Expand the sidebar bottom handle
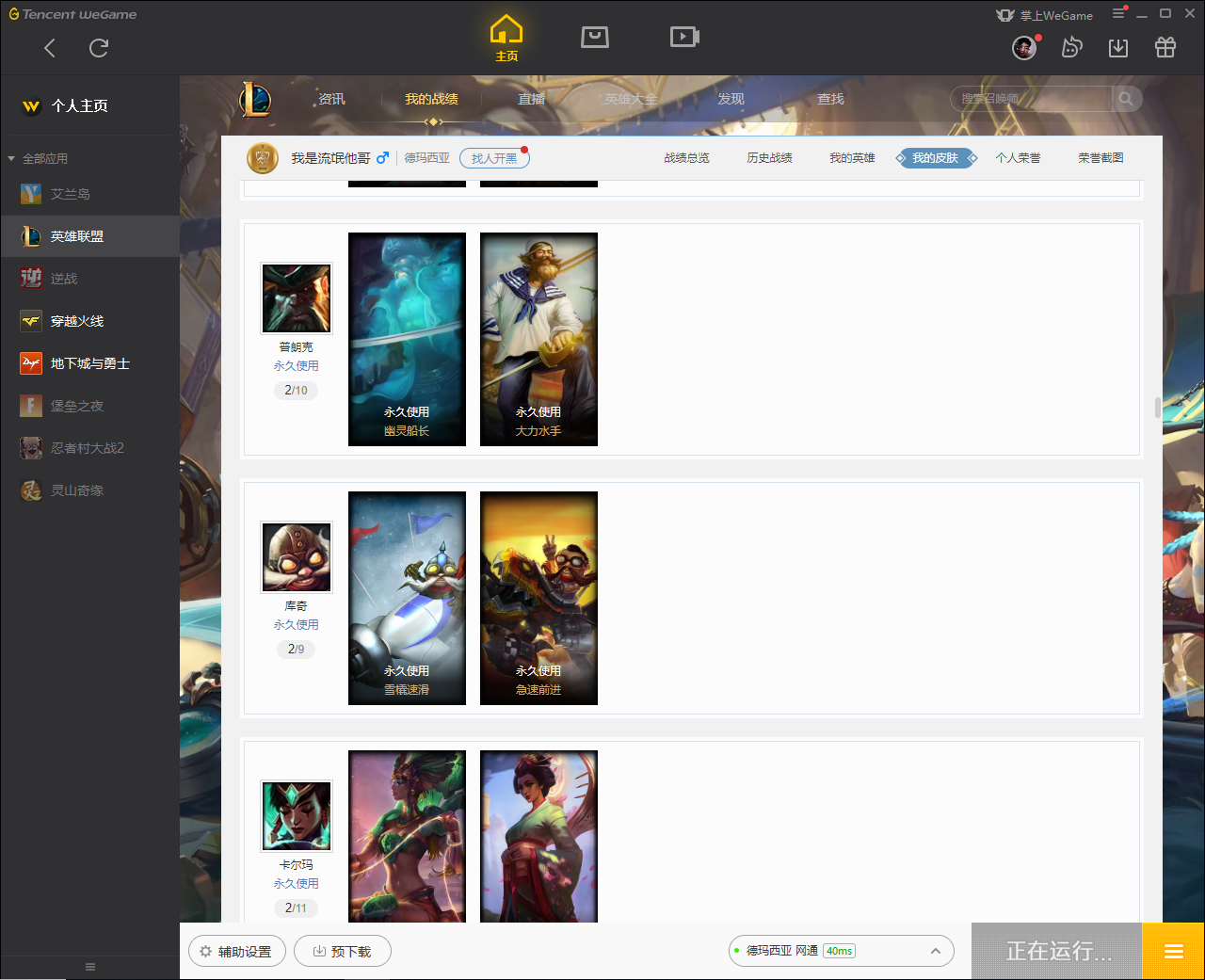This screenshot has width=1205, height=980. [90, 967]
